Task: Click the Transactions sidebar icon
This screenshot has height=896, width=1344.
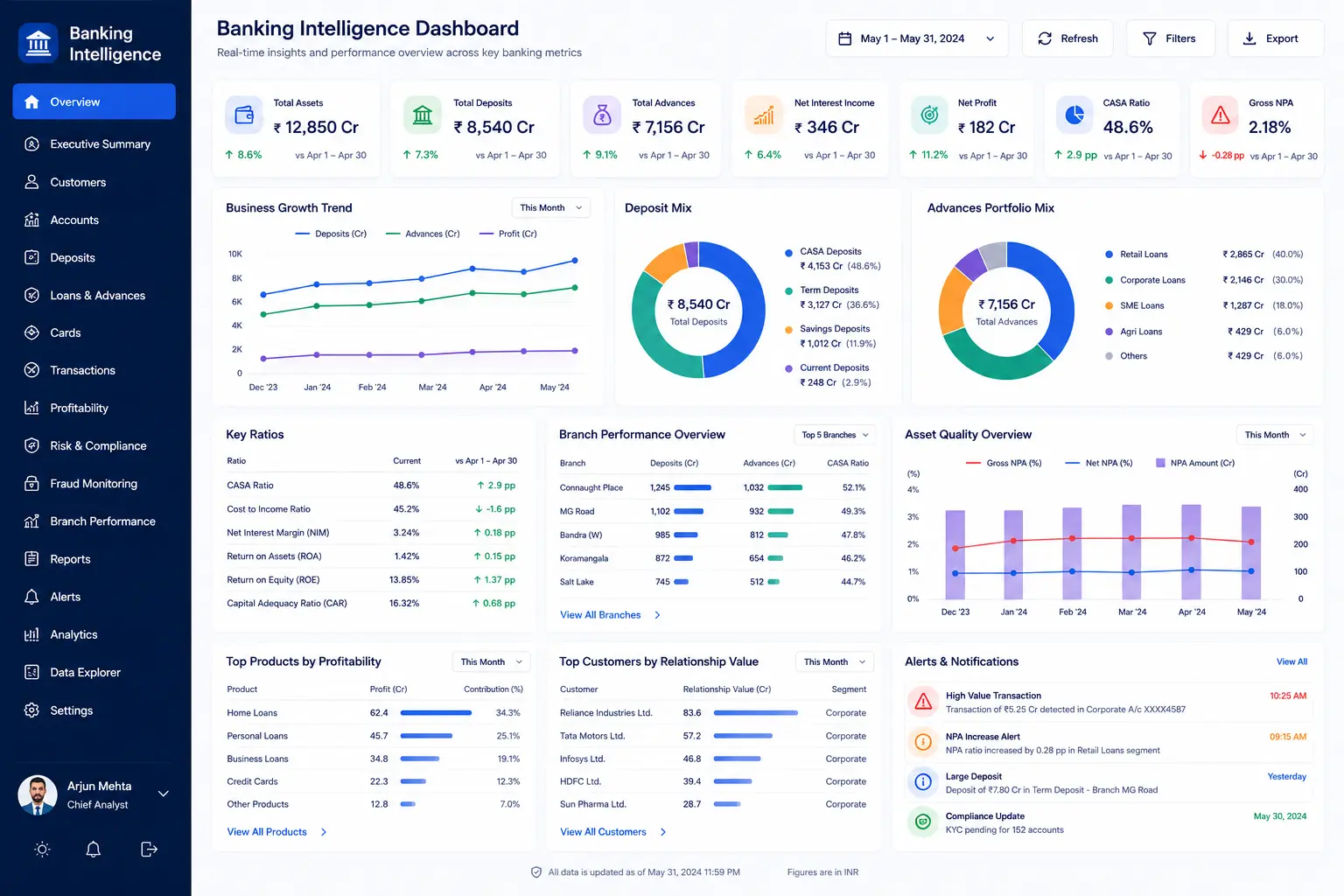Action: 31,370
